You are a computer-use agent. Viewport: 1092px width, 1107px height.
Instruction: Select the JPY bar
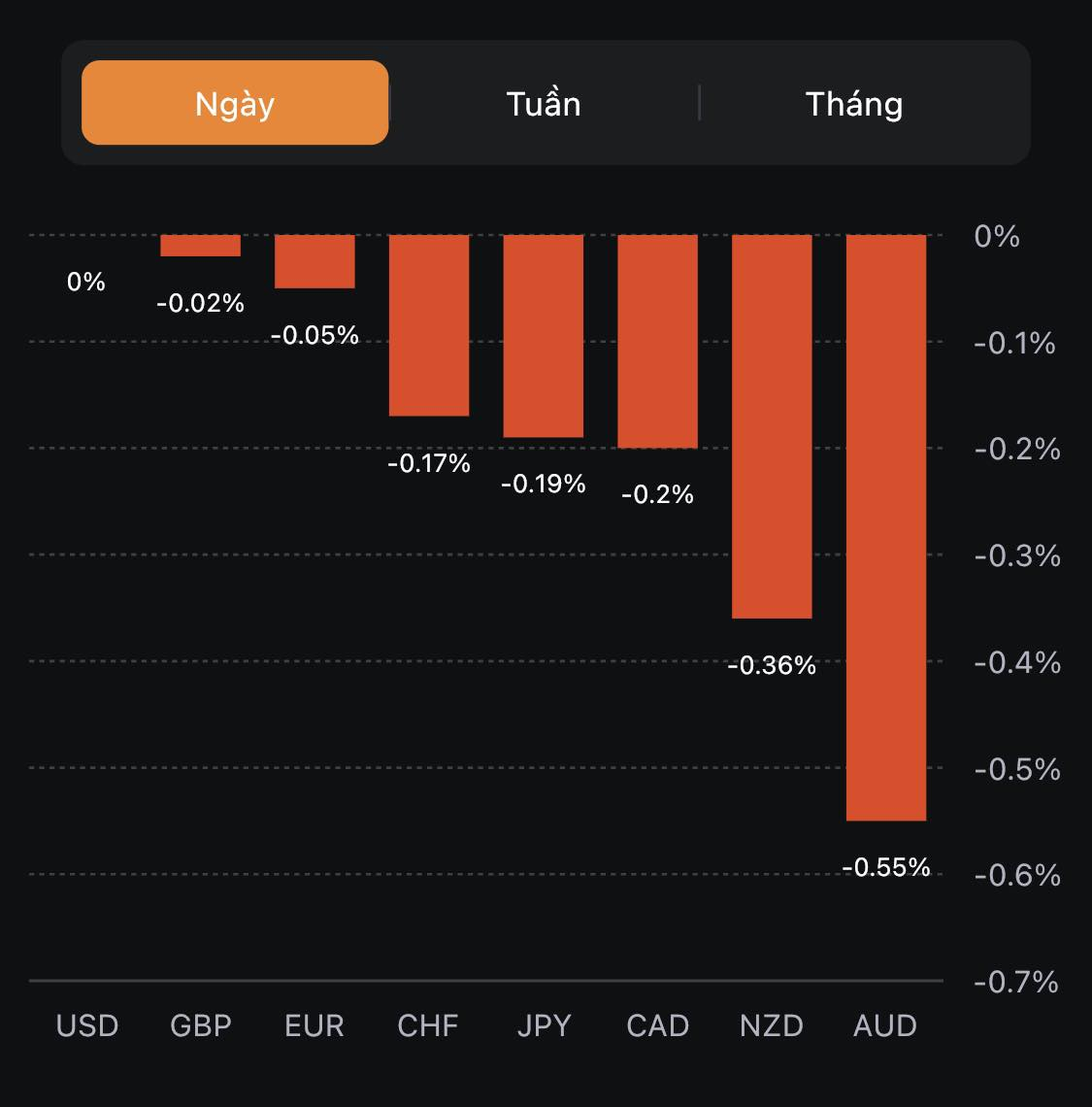(x=544, y=336)
